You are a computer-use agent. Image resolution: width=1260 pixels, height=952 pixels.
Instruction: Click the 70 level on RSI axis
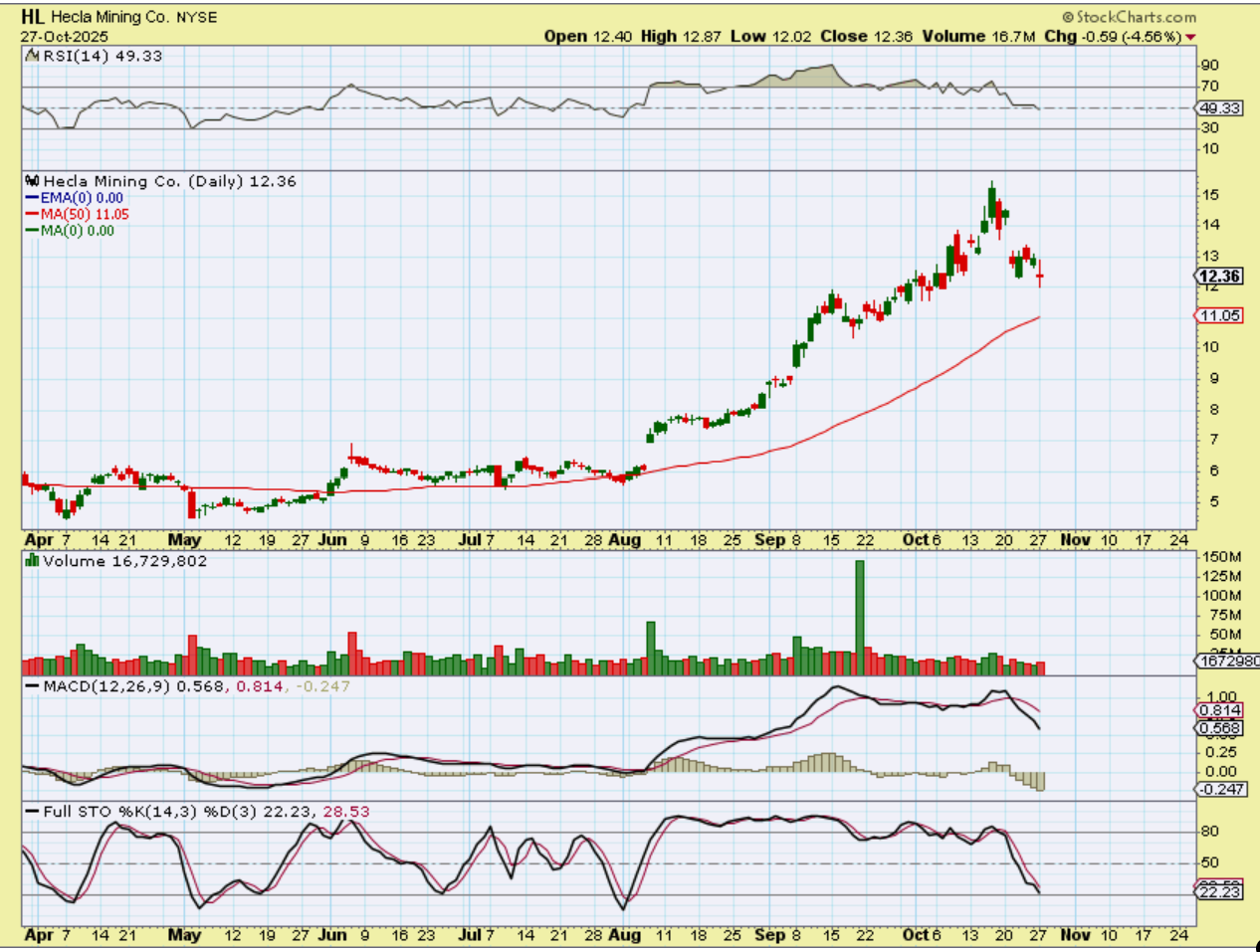(x=1210, y=87)
